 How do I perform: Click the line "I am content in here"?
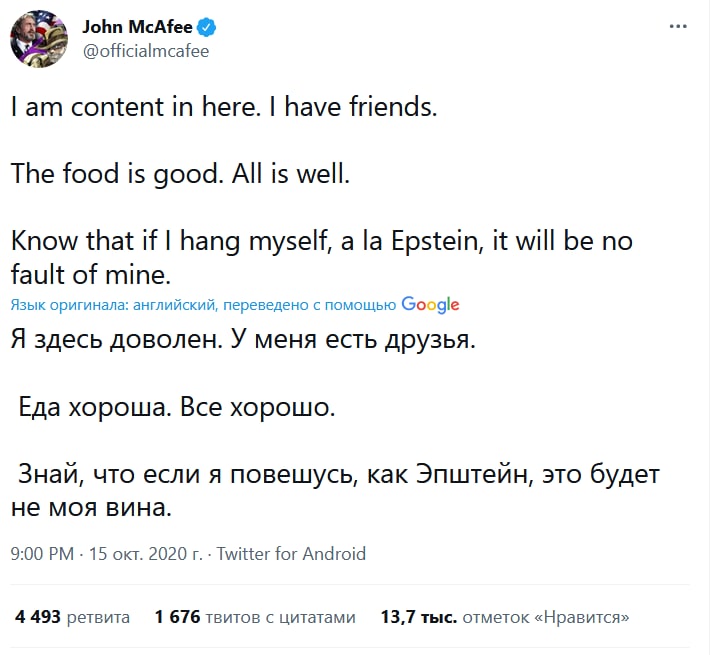click(x=224, y=108)
